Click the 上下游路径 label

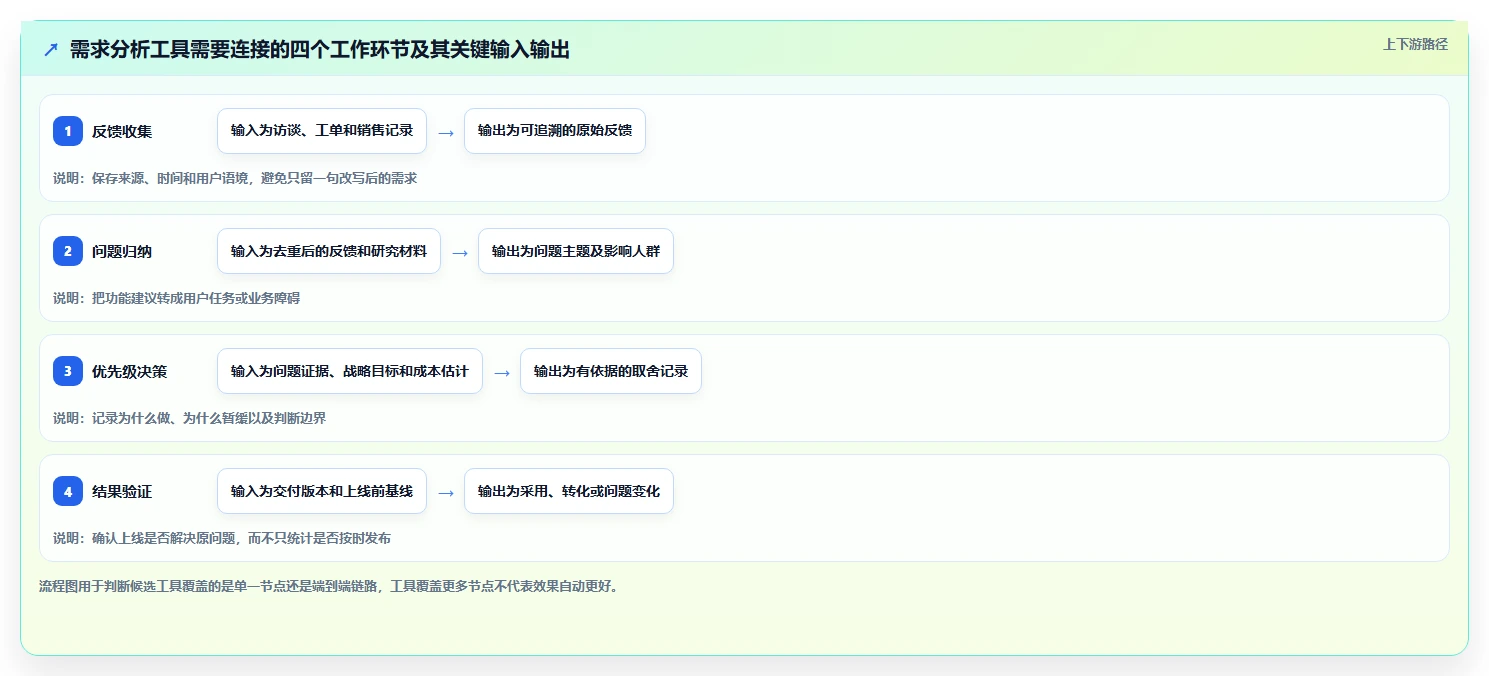click(1415, 44)
